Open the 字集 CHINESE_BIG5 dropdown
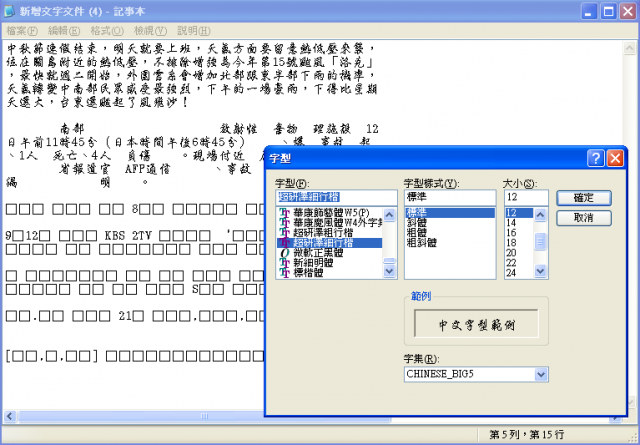Image resolution: width=640 pixels, height=445 pixels. (x=541, y=374)
